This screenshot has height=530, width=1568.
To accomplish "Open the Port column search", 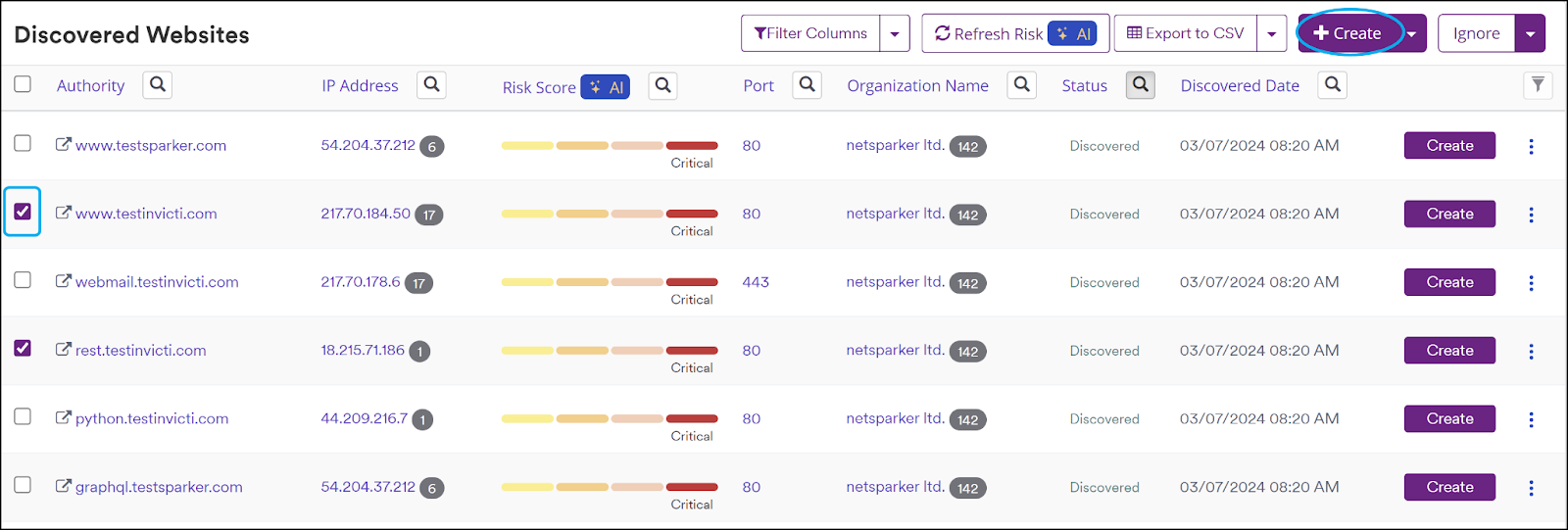I will [x=807, y=85].
